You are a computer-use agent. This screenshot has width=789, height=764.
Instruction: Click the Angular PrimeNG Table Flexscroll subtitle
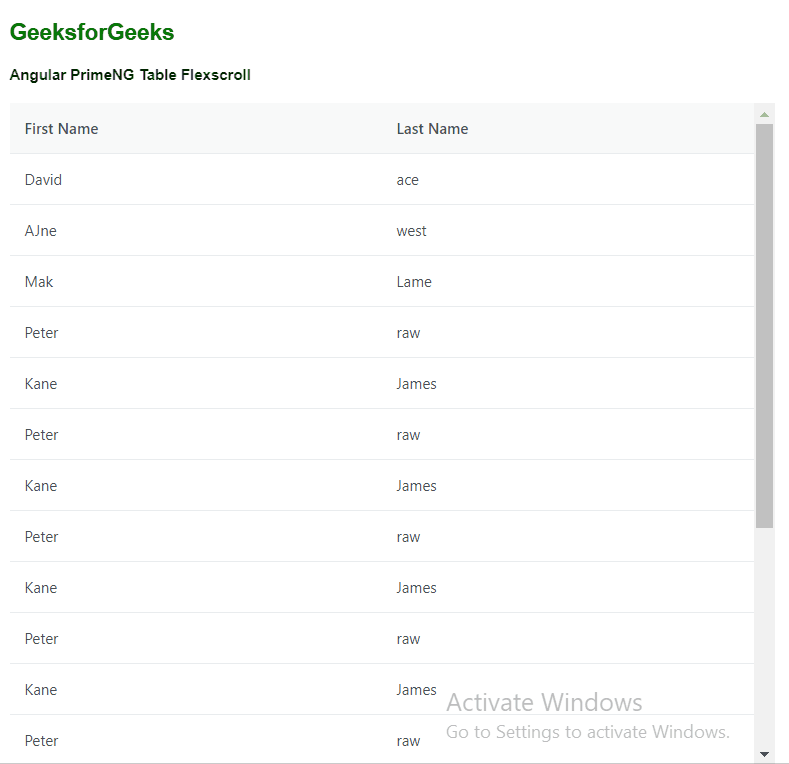130,75
